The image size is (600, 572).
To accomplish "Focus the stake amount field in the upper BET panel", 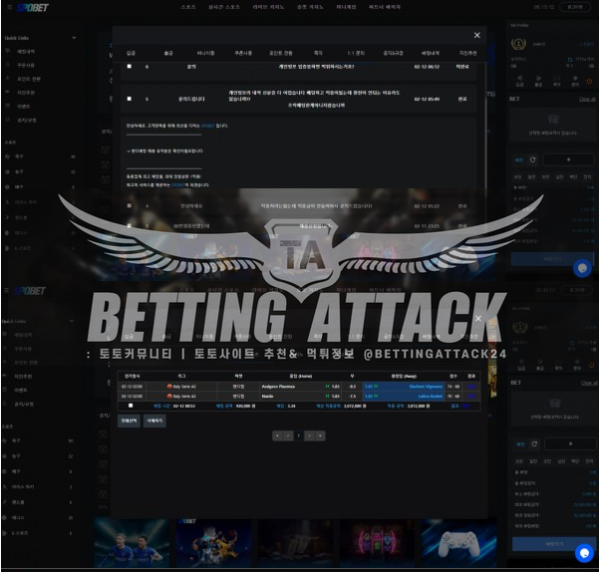I will [x=568, y=160].
